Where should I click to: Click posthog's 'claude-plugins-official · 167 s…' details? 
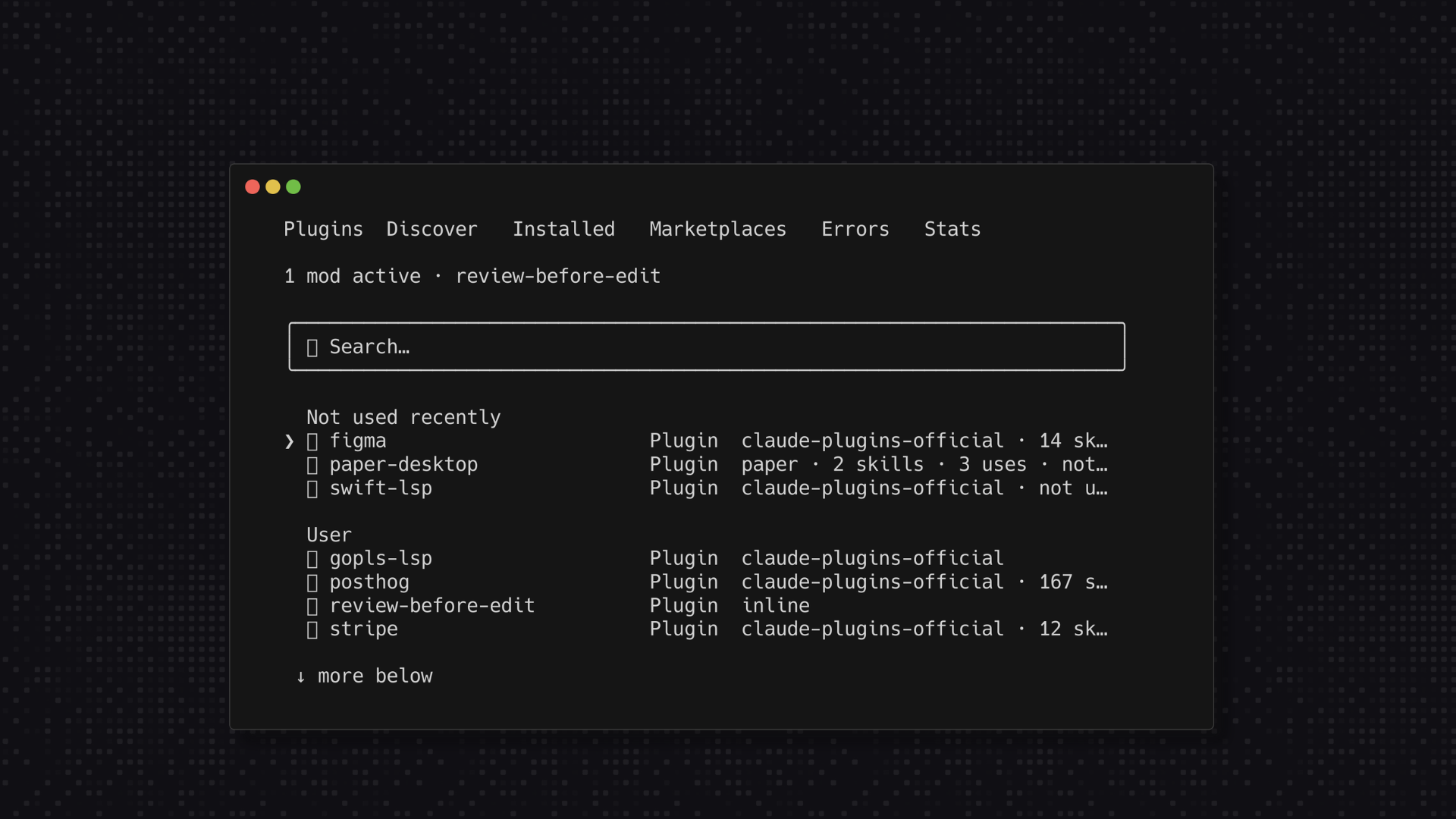[x=924, y=582]
